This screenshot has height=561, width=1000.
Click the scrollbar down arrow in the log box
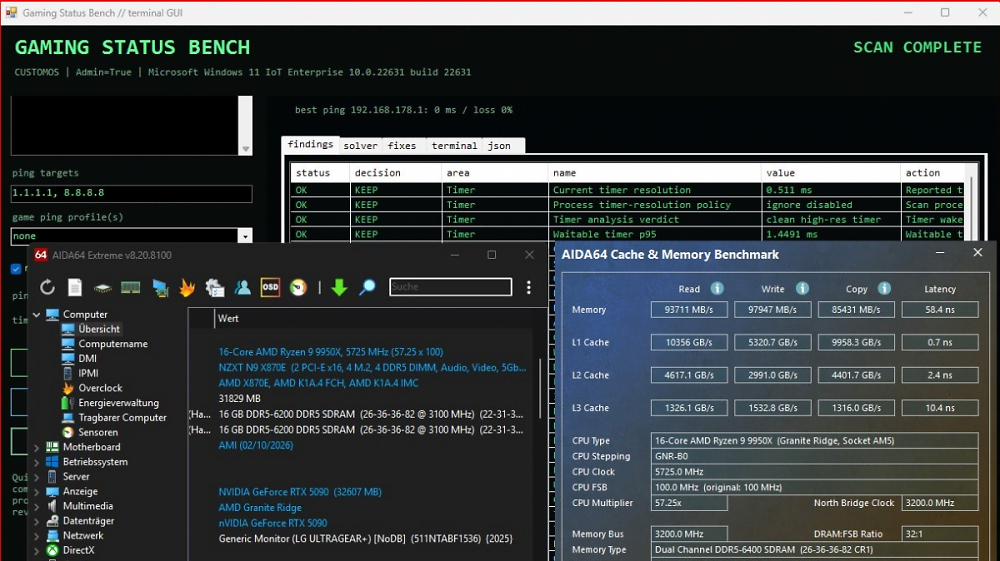click(x=246, y=149)
